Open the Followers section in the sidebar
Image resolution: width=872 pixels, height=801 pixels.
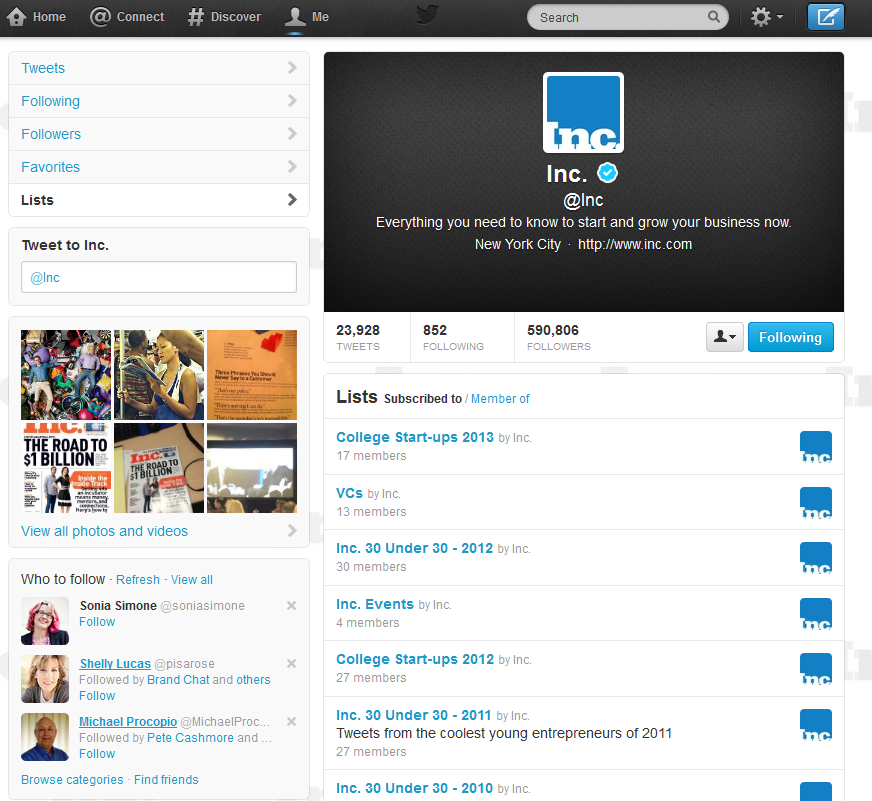click(159, 134)
